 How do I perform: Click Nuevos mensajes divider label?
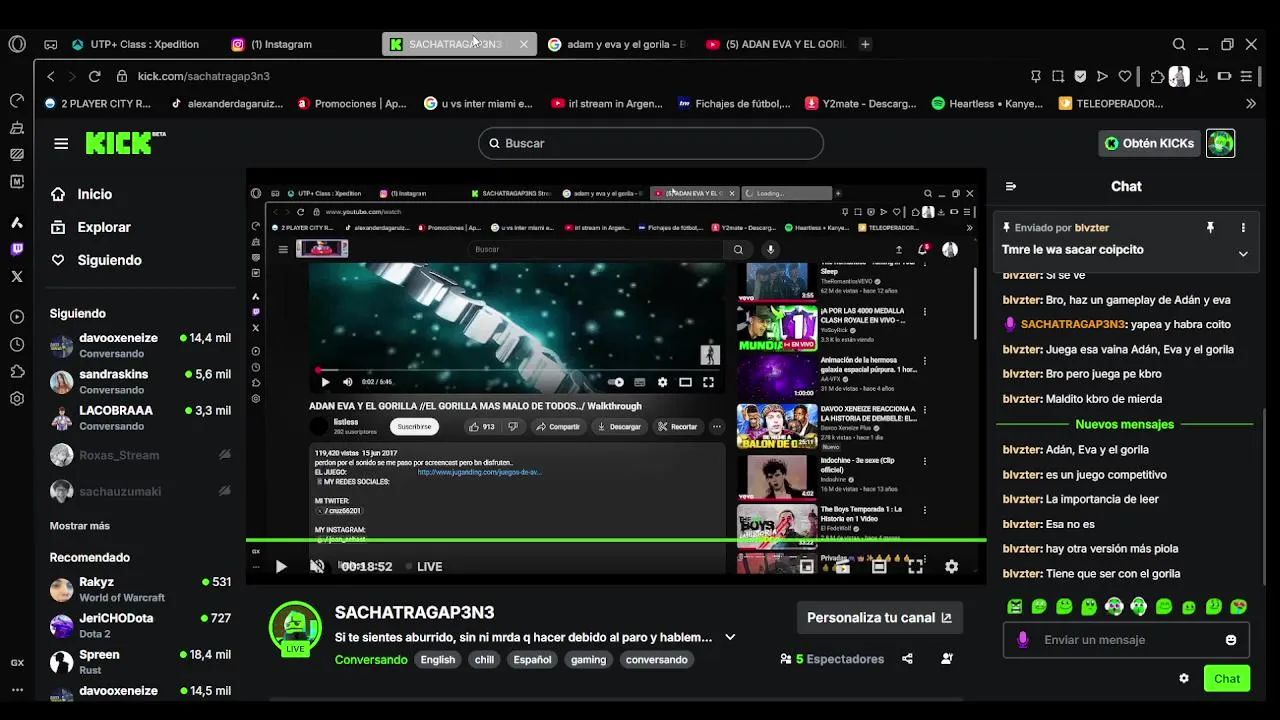1124,424
